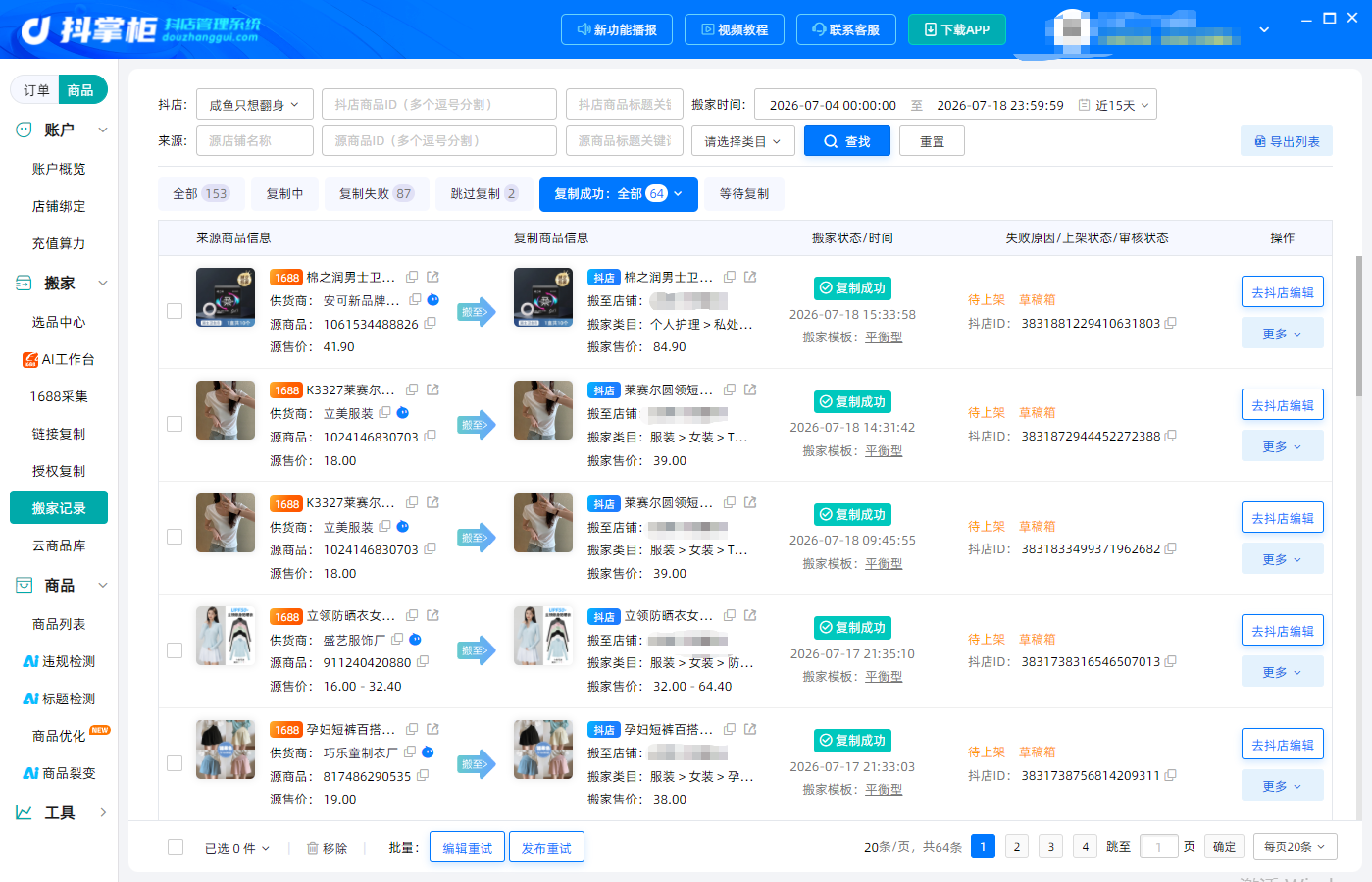Go to page 3
This screenshot has width=1372, height=882.
[1050, 847]
